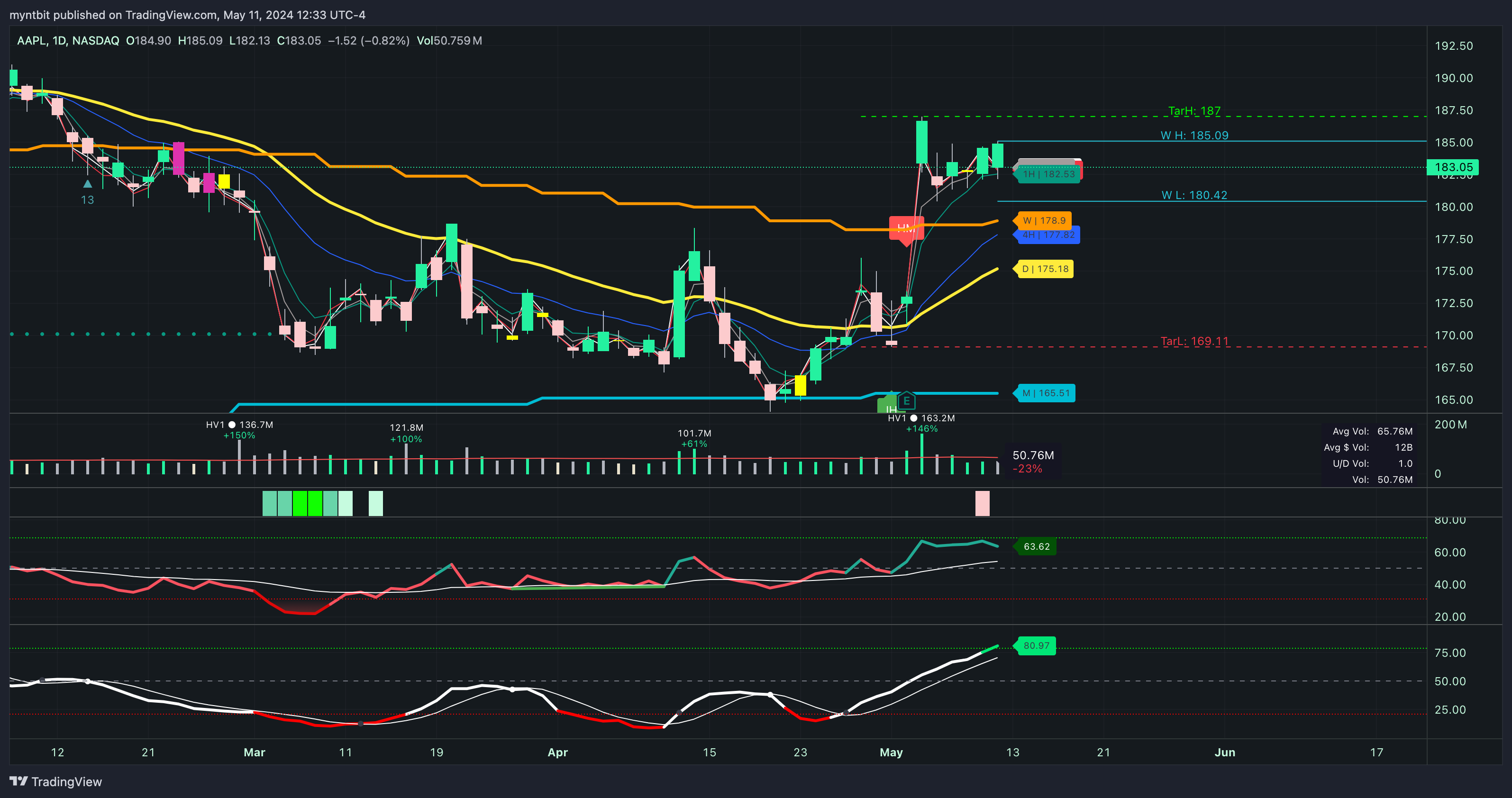The image size is (1512, 798).
Task: Click the 80.97 stochastic value tag
Action: tap(1035, 645)
